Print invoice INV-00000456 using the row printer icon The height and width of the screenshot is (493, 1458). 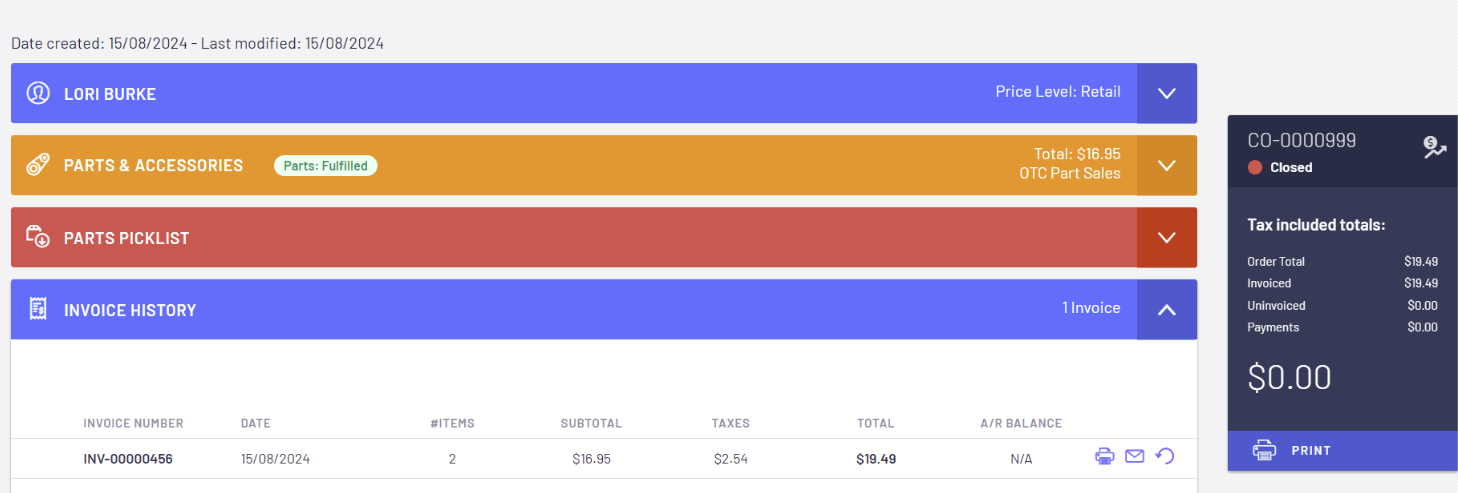(1104, 457)
